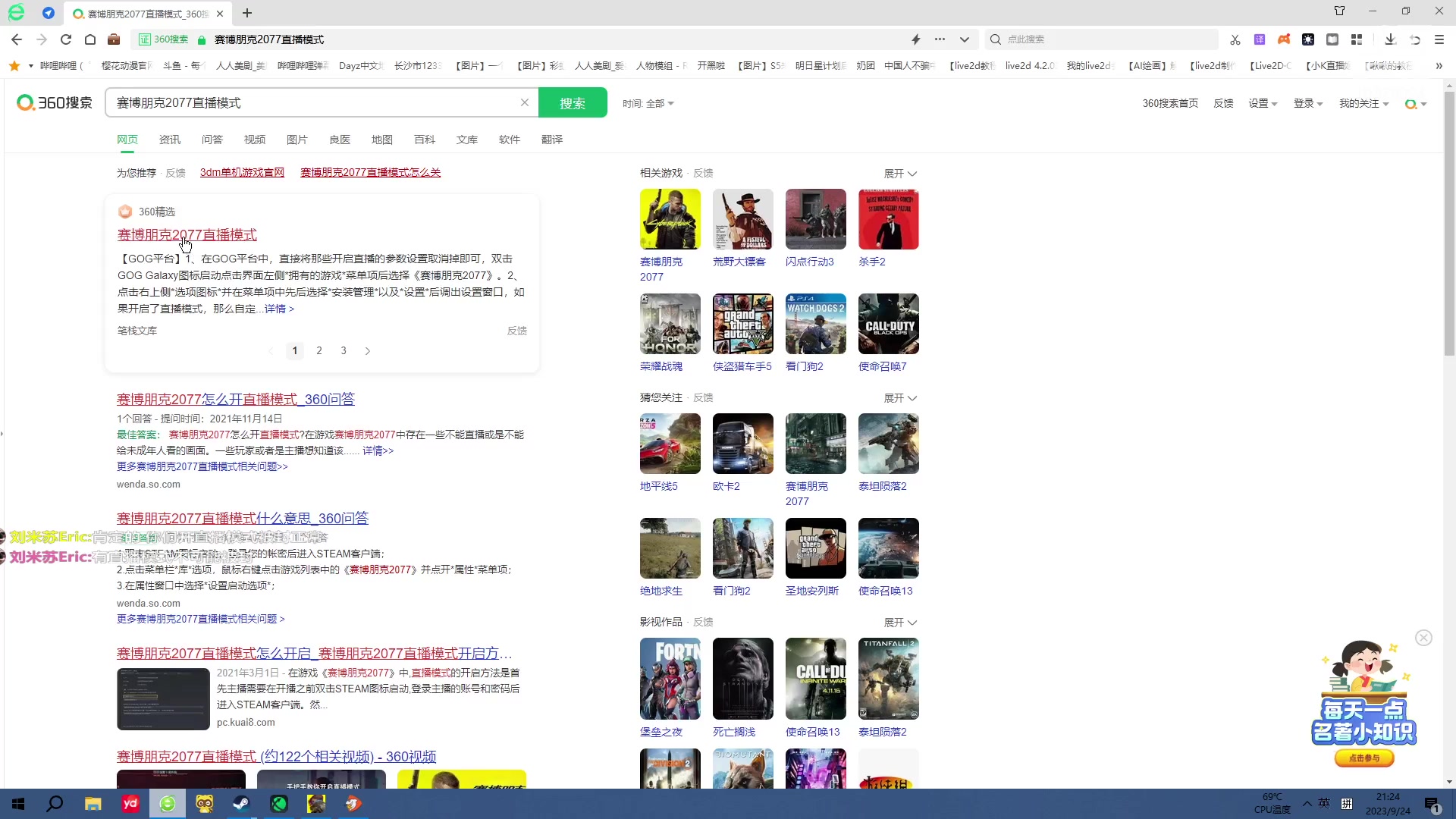The height and width of the screenshot is (819, 1456).
Task: Expand bookmarks bar overflow chevron
Action: (1439, 66)
